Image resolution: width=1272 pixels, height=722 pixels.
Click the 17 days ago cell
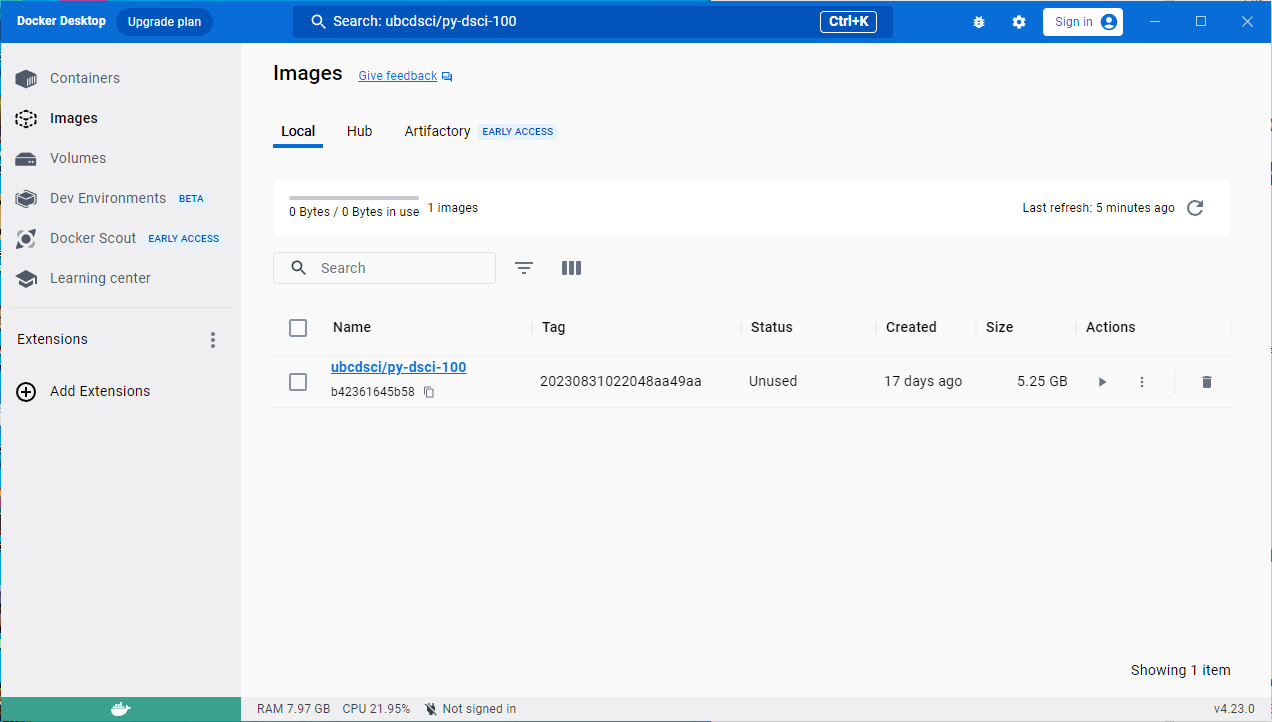point(923,381)
